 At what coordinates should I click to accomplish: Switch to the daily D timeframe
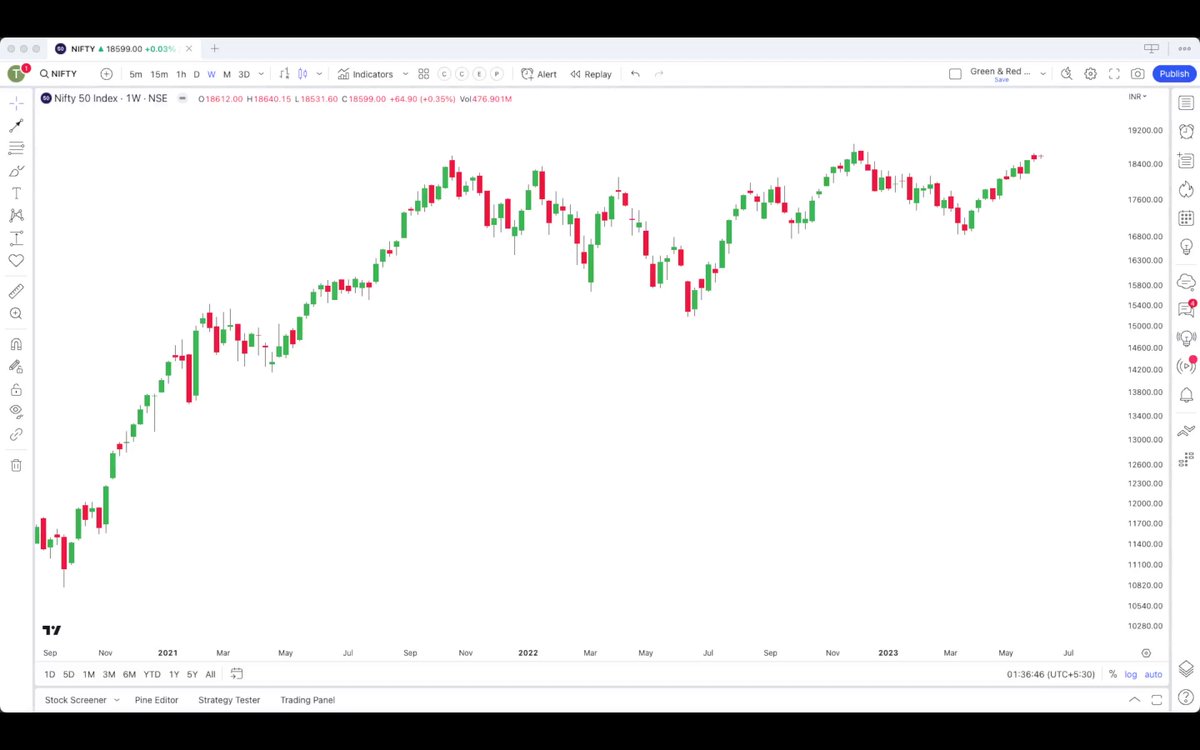pyautogui.click(x=197, y=74)
